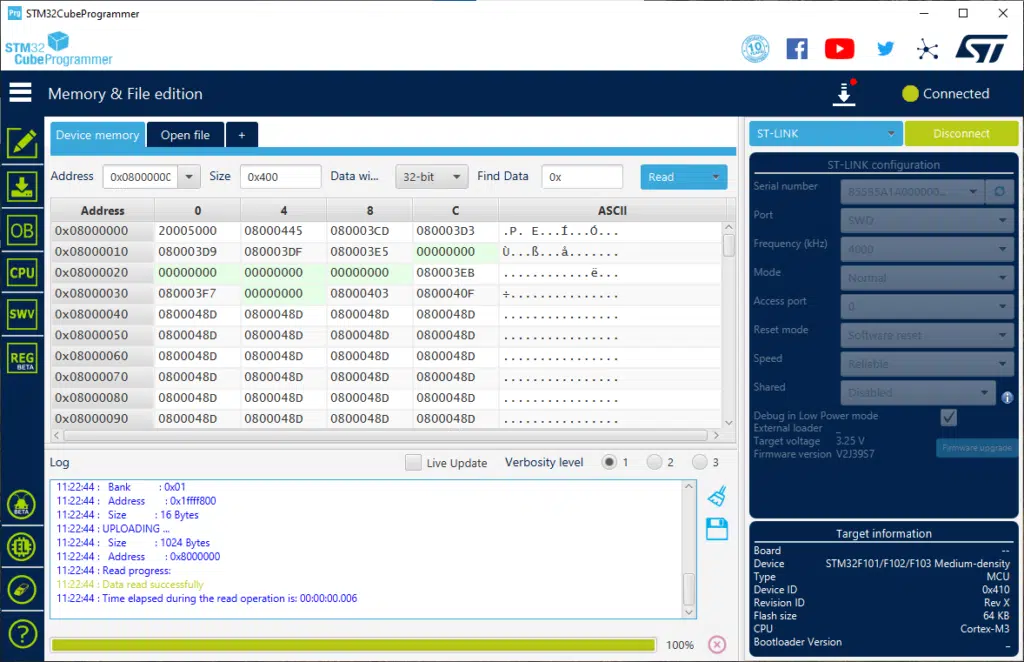Click the Firmware upgrade button
Image resolution: width=1024 pixels, height=662 pixels.
[x=977, y=448]
